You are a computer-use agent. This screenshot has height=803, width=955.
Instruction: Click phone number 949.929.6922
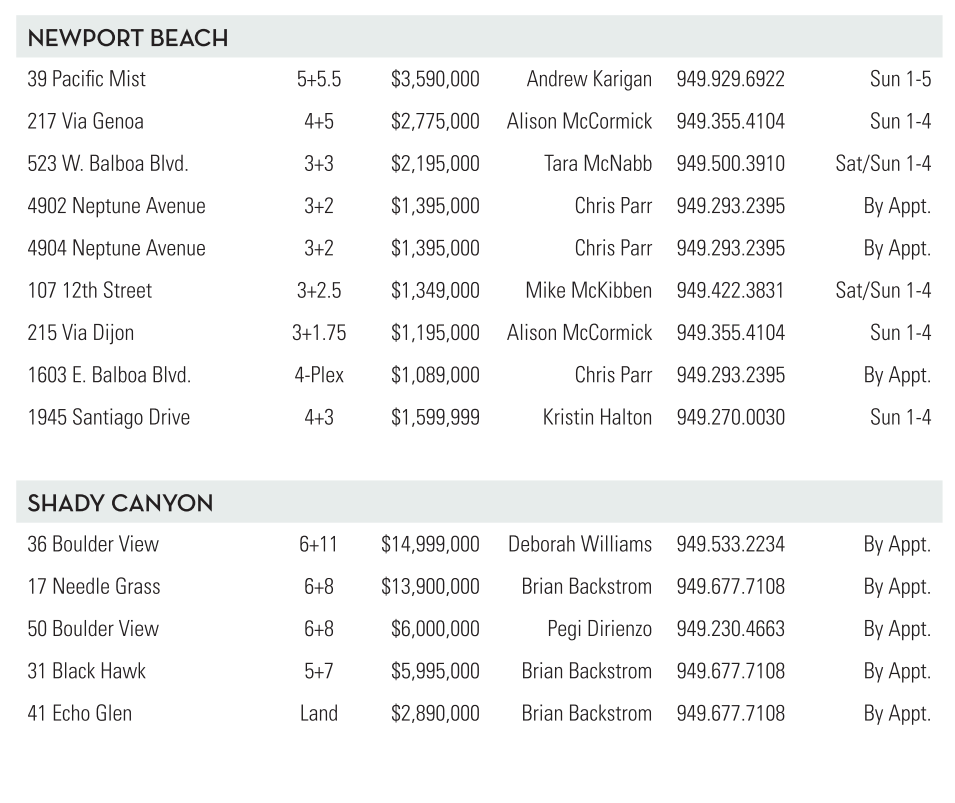[730, 79]
